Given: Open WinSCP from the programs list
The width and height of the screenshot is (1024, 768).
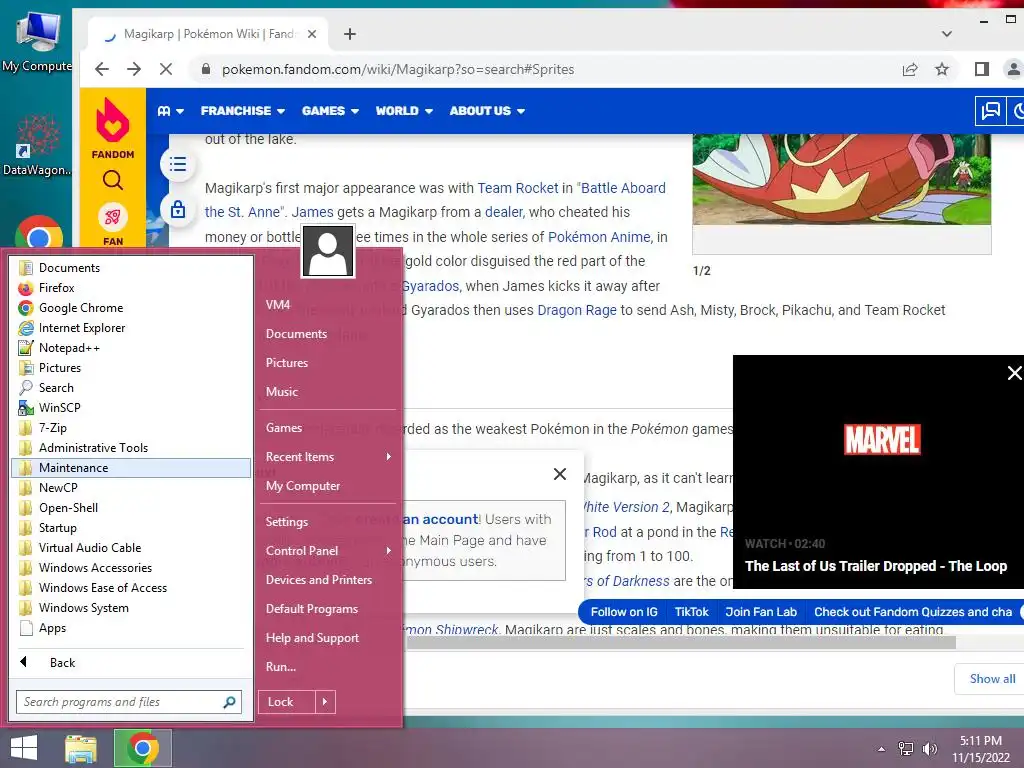Looking at the screenshot, I should 59,408.
